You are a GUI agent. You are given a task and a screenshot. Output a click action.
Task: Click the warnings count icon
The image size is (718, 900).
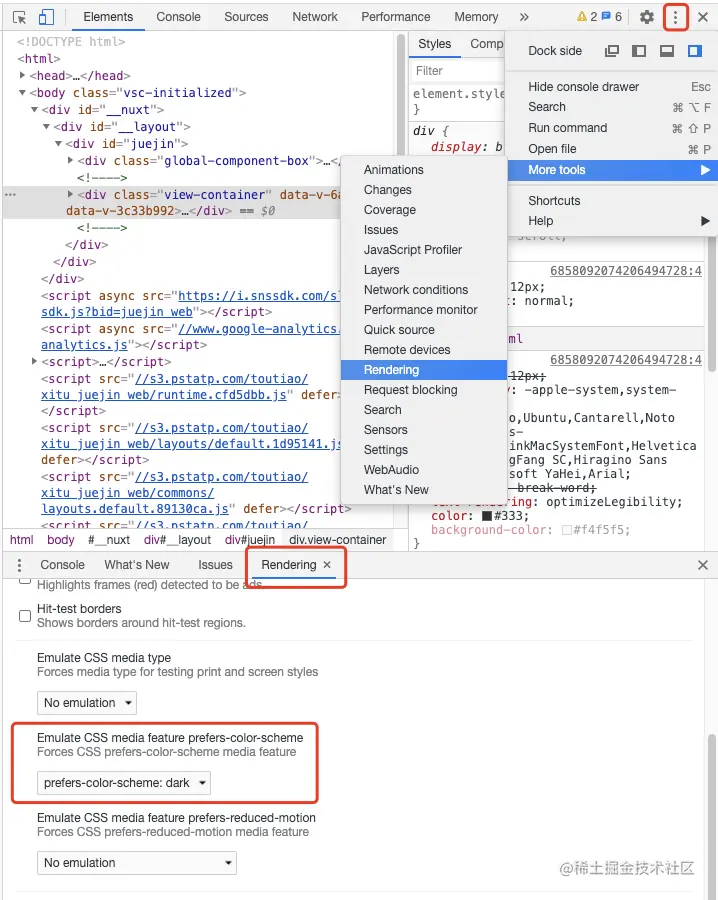click(581, 17)
